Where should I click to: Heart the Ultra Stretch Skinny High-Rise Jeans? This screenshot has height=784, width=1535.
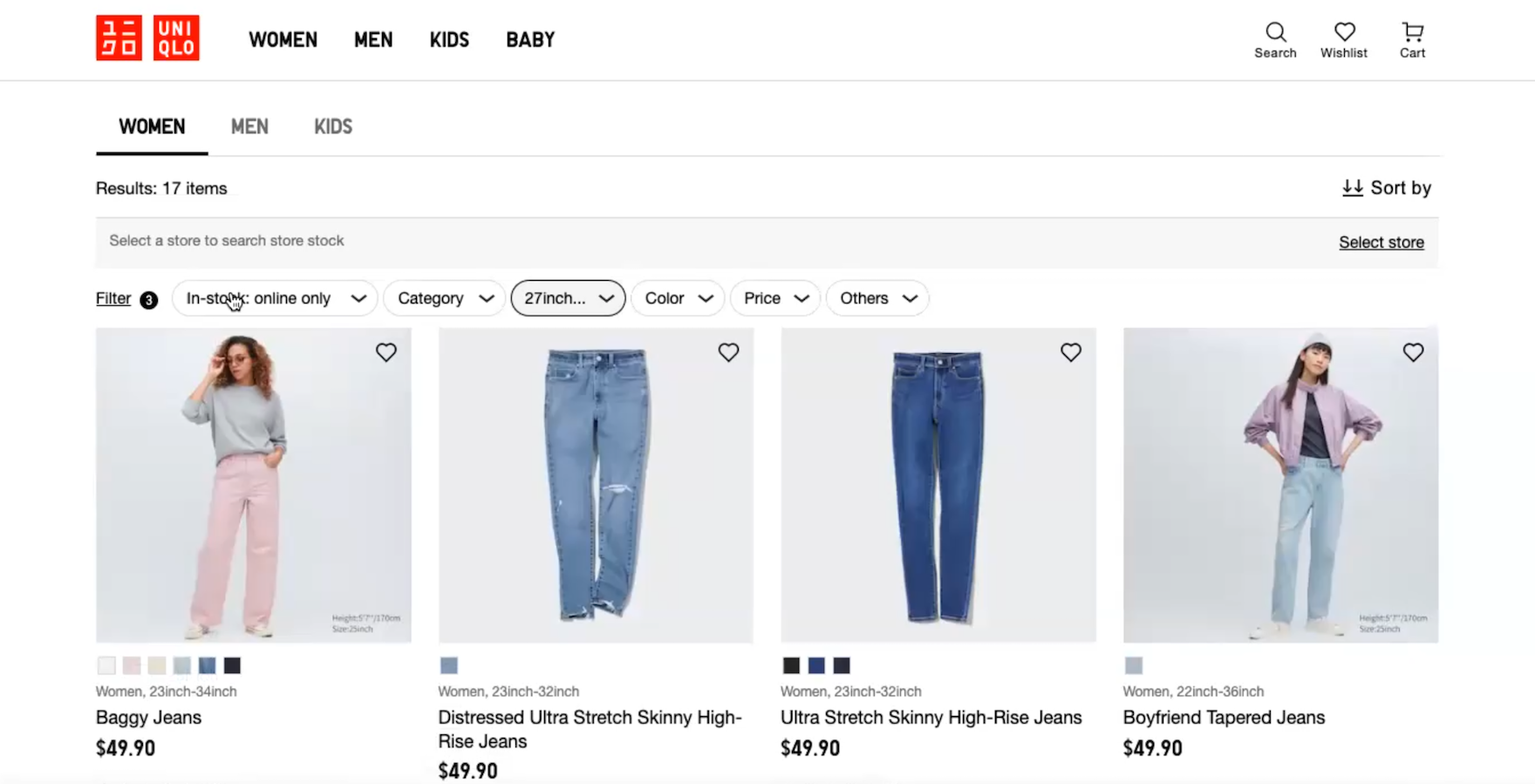point(1071,352)
